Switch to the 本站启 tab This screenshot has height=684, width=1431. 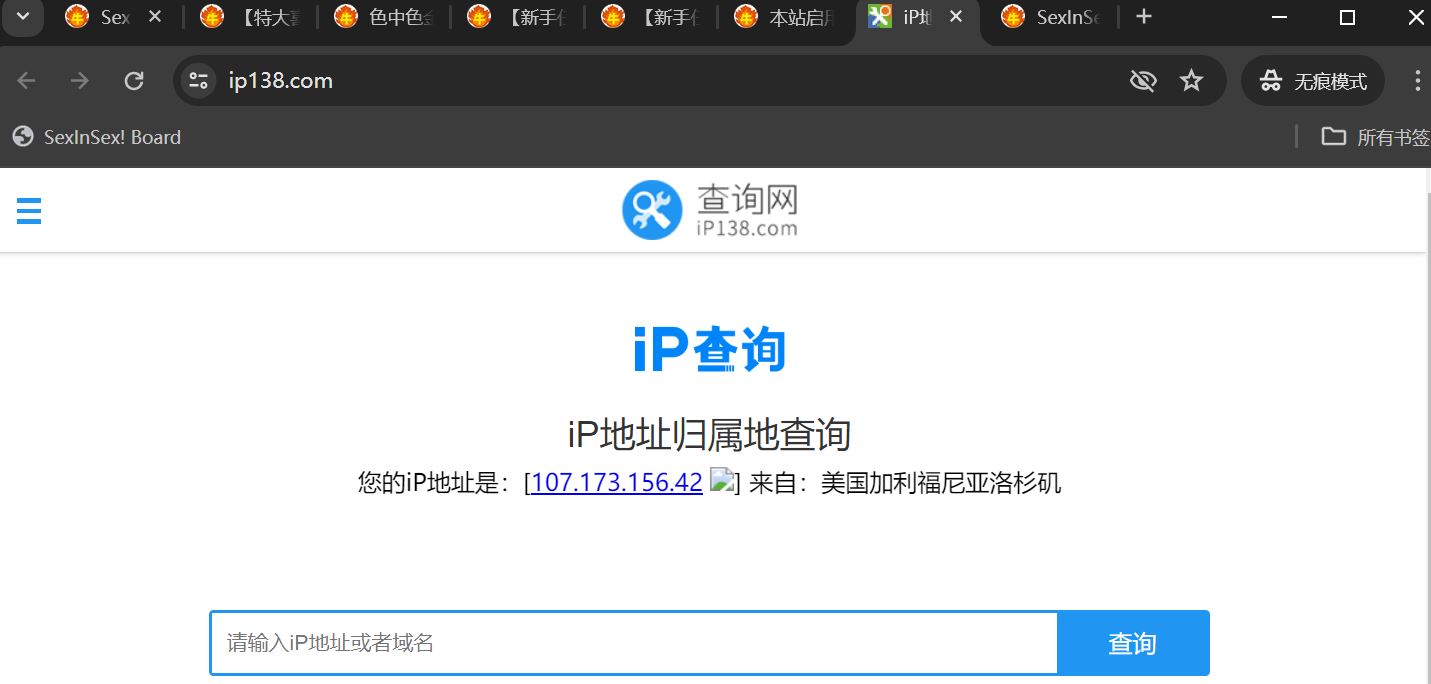point(786,17)
